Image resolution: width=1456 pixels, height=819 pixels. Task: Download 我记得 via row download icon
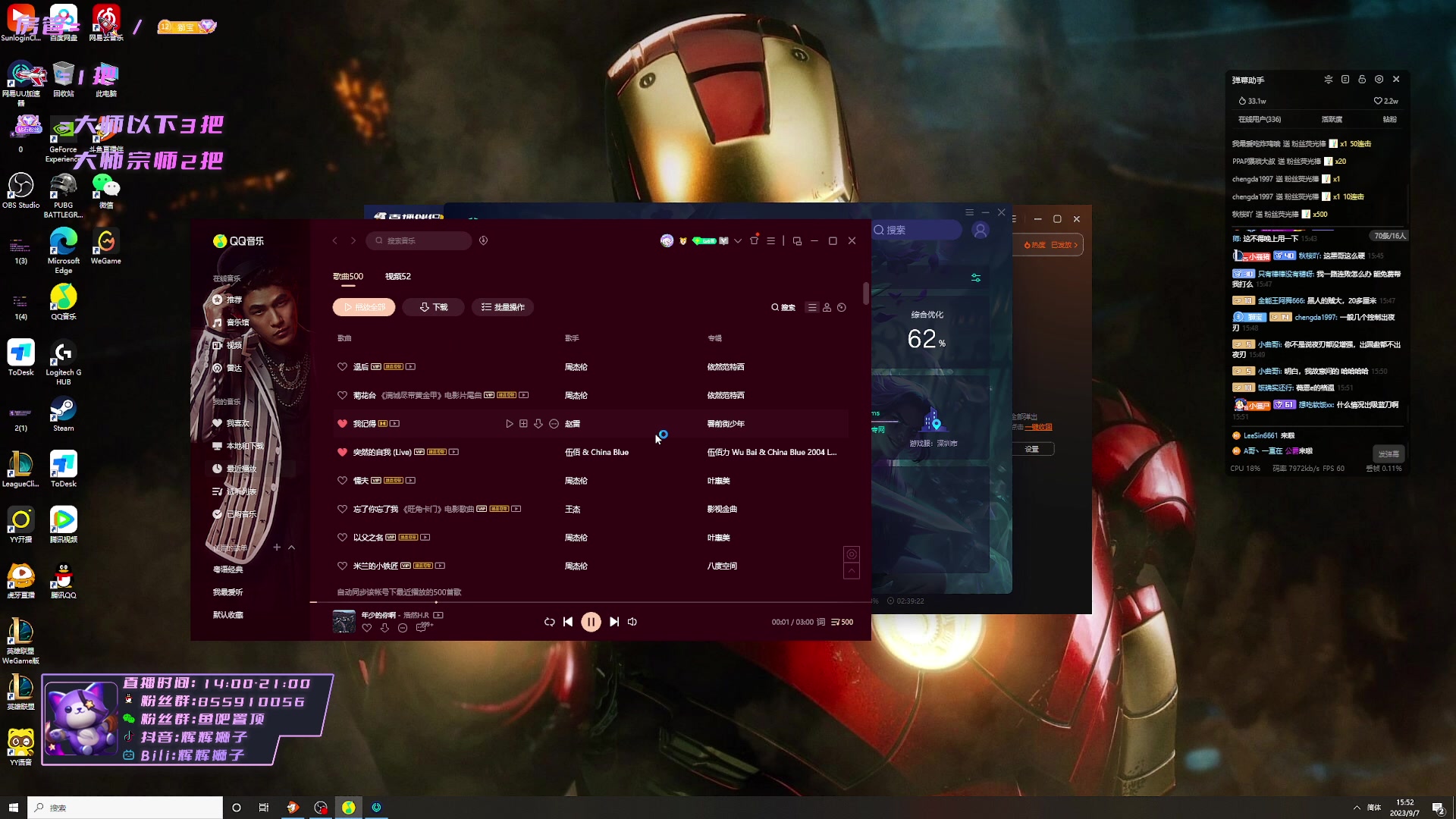538,424
